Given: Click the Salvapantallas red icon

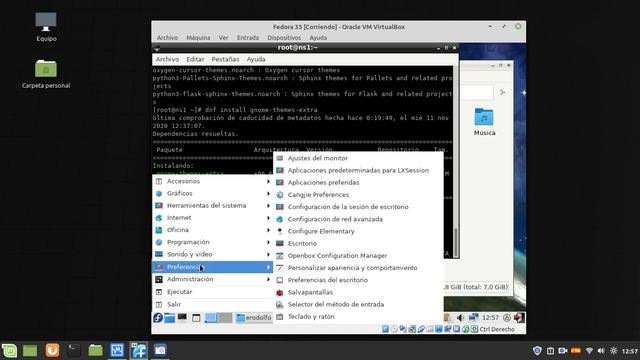Looking at the screenshot, I should pos(280,292).
